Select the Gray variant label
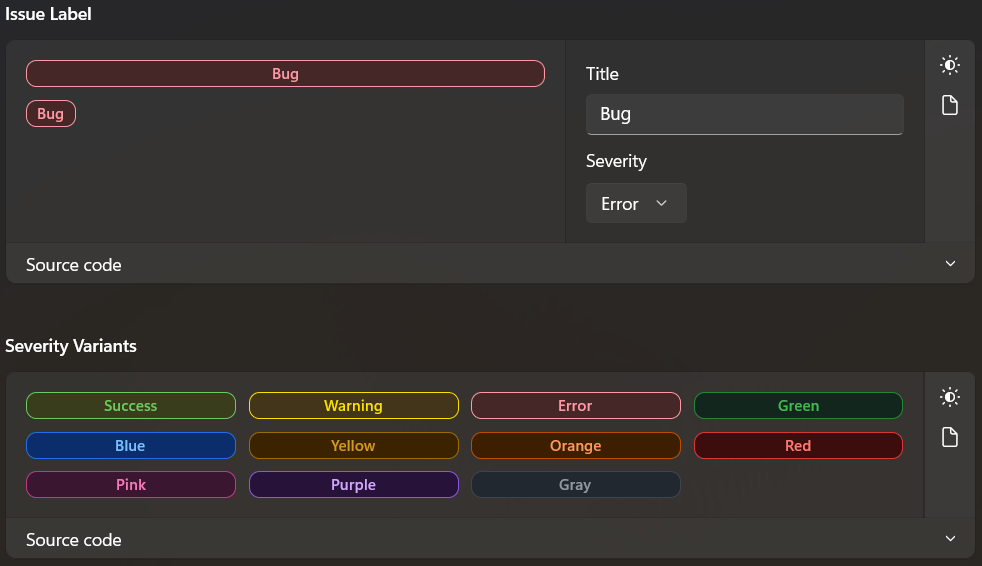The height and width of the screenshot is (566, 982). coord(576,485)
